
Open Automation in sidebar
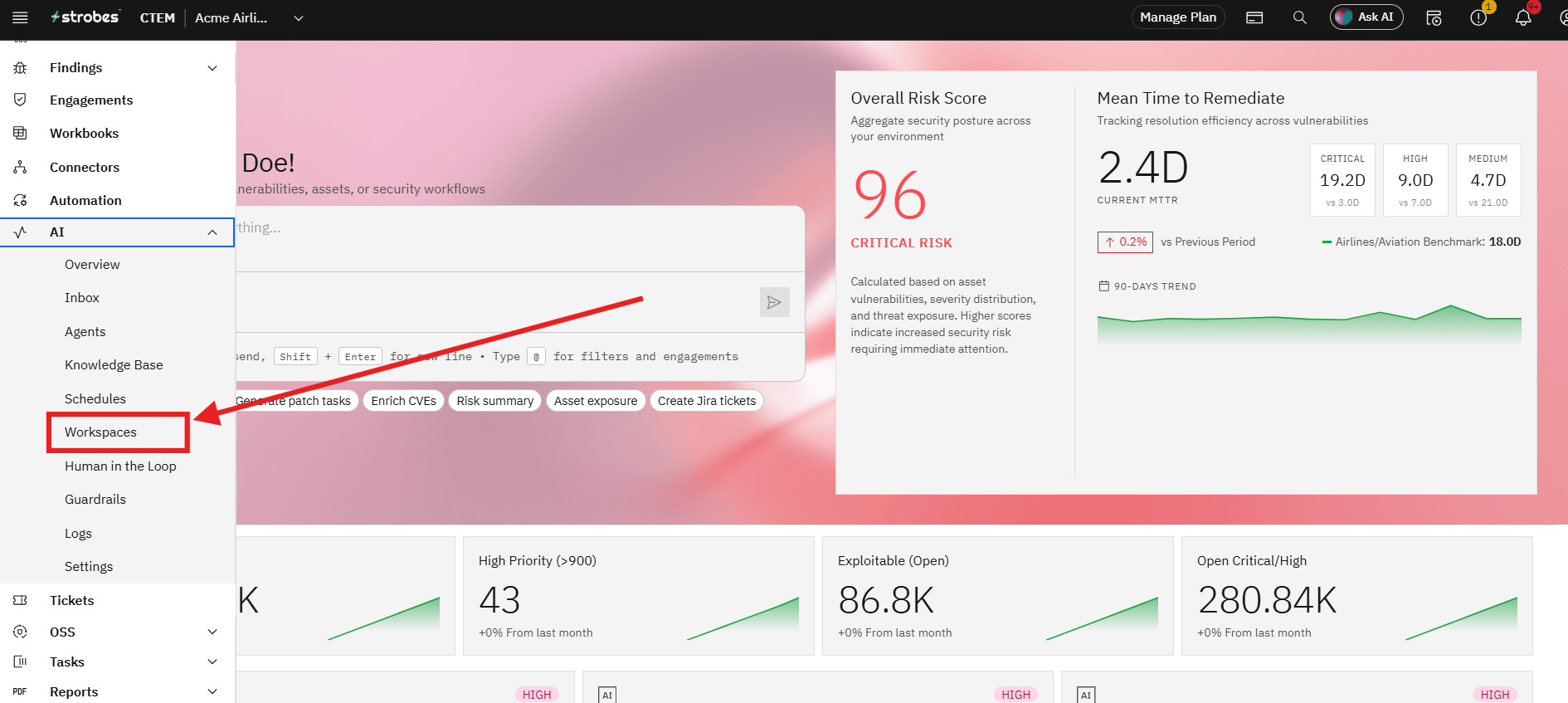pos(85,201)
